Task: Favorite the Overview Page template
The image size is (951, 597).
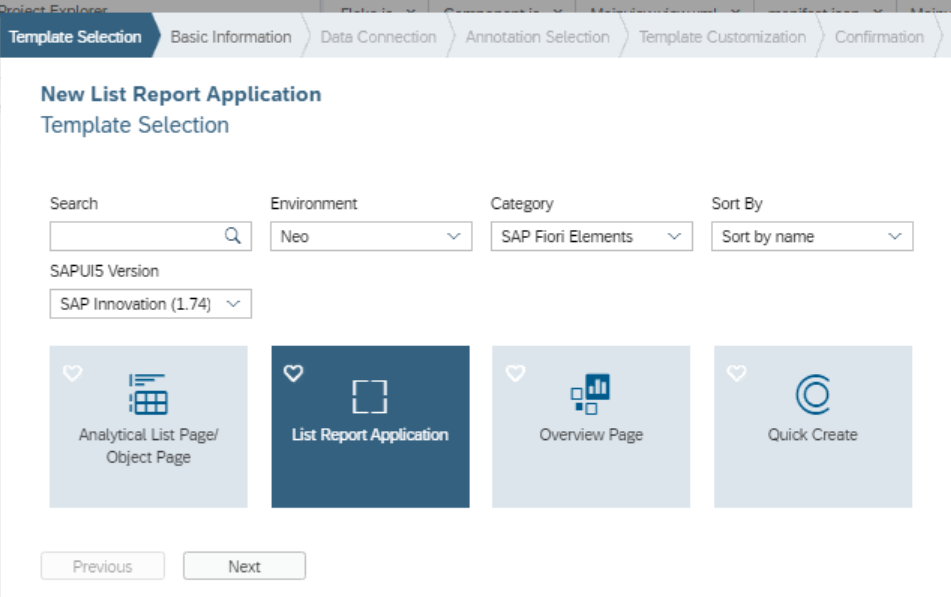Action: coord(515,373)
